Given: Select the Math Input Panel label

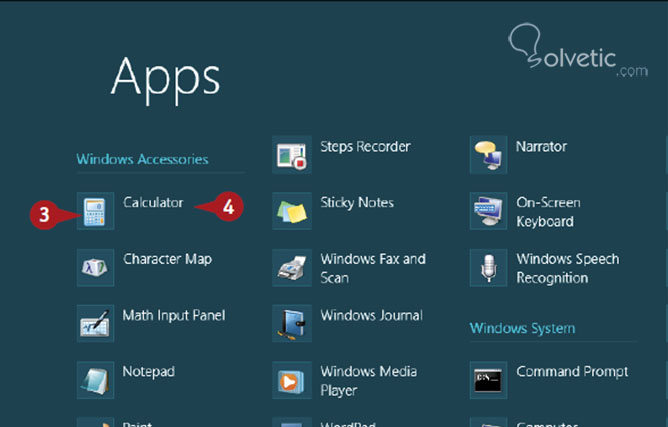Looking at the screenshot, I should tap(174, 315).
